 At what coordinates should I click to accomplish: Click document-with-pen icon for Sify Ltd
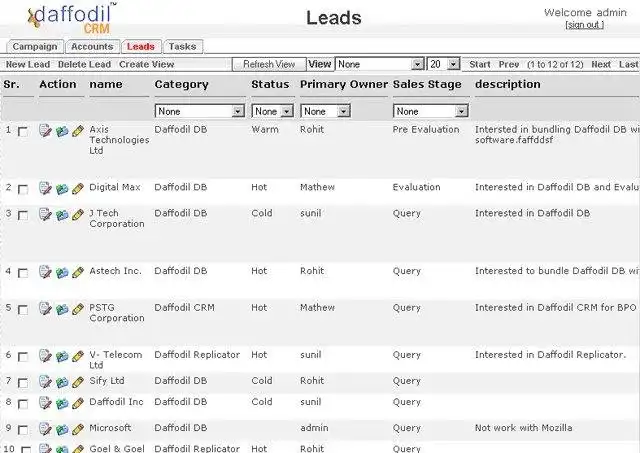click(x=45, y=382)
